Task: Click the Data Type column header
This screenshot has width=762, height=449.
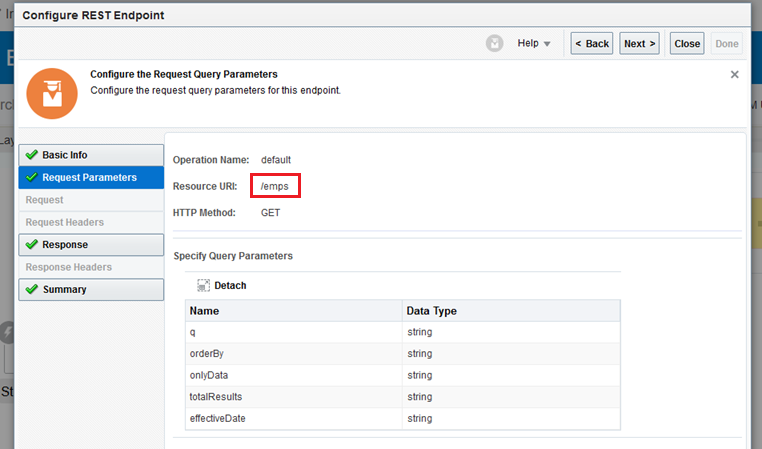Action: (510, 311)
